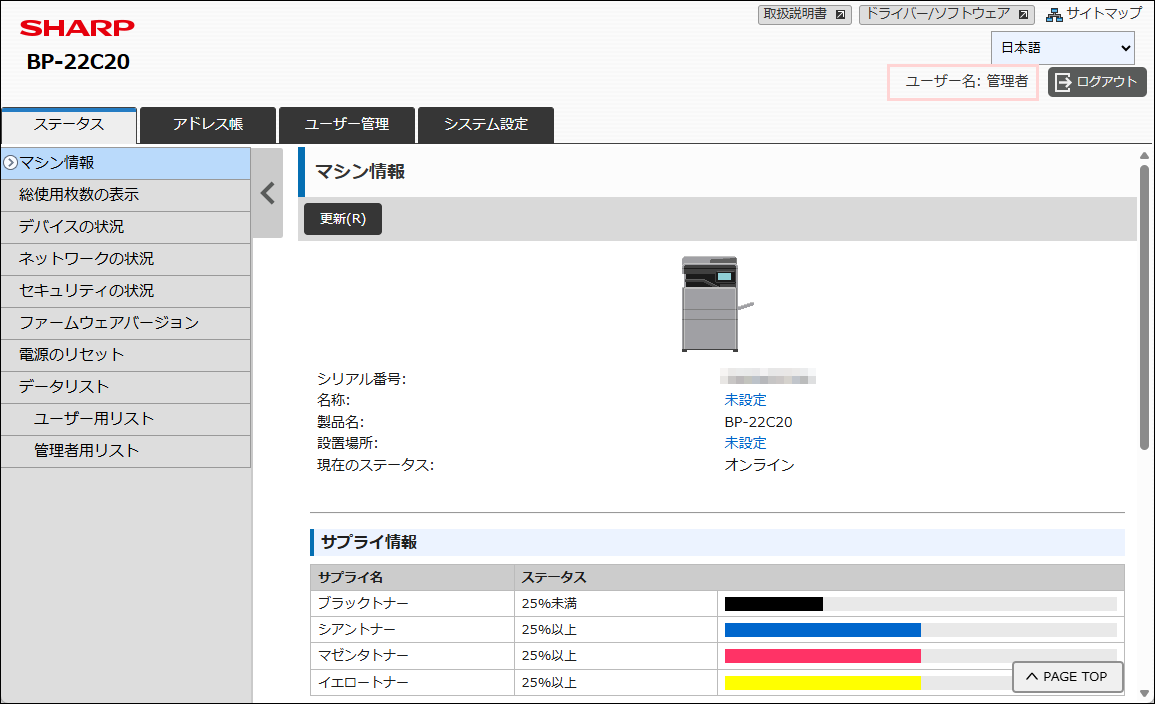Click the シアントナー row name
1155x704 pixels.
click(357, 630)
